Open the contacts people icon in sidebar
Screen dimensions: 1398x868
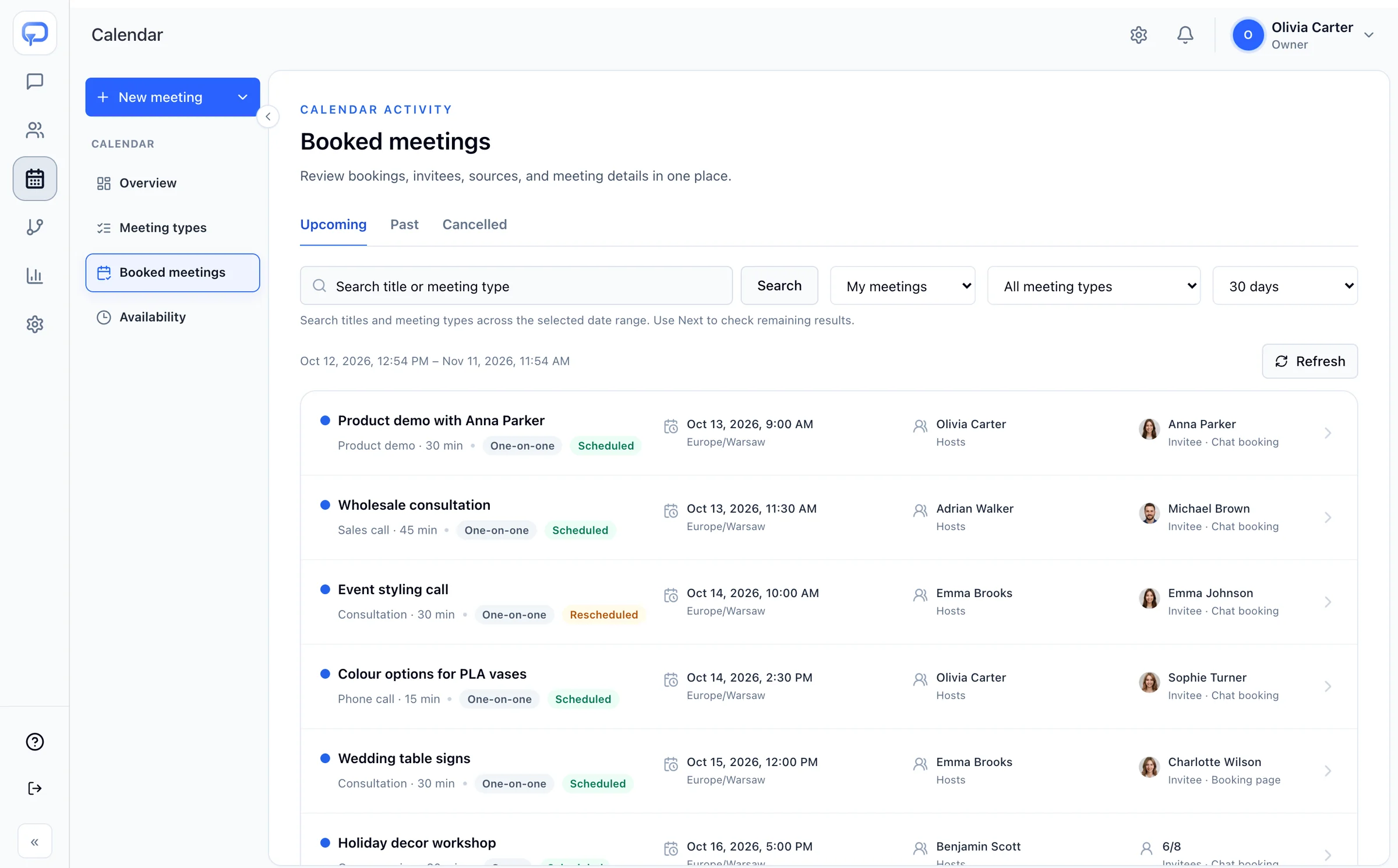pyautogui.click(x=35, y=130)
